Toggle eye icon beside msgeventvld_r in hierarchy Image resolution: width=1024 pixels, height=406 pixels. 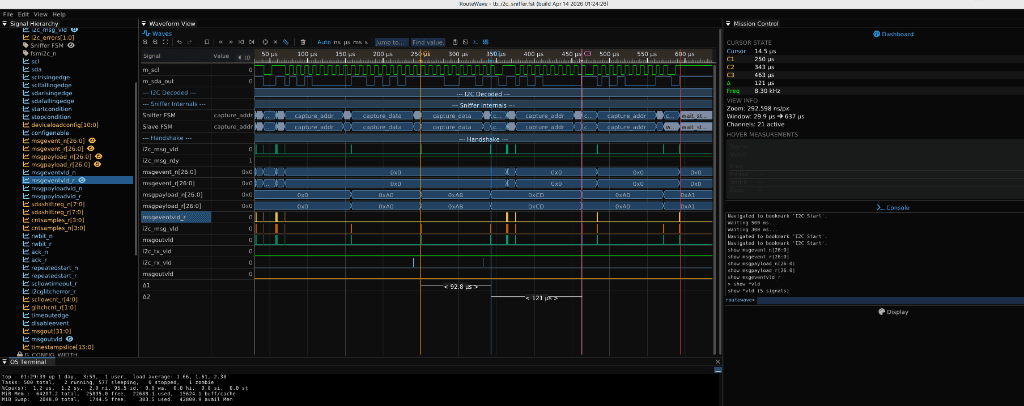(x=81, y=180)
